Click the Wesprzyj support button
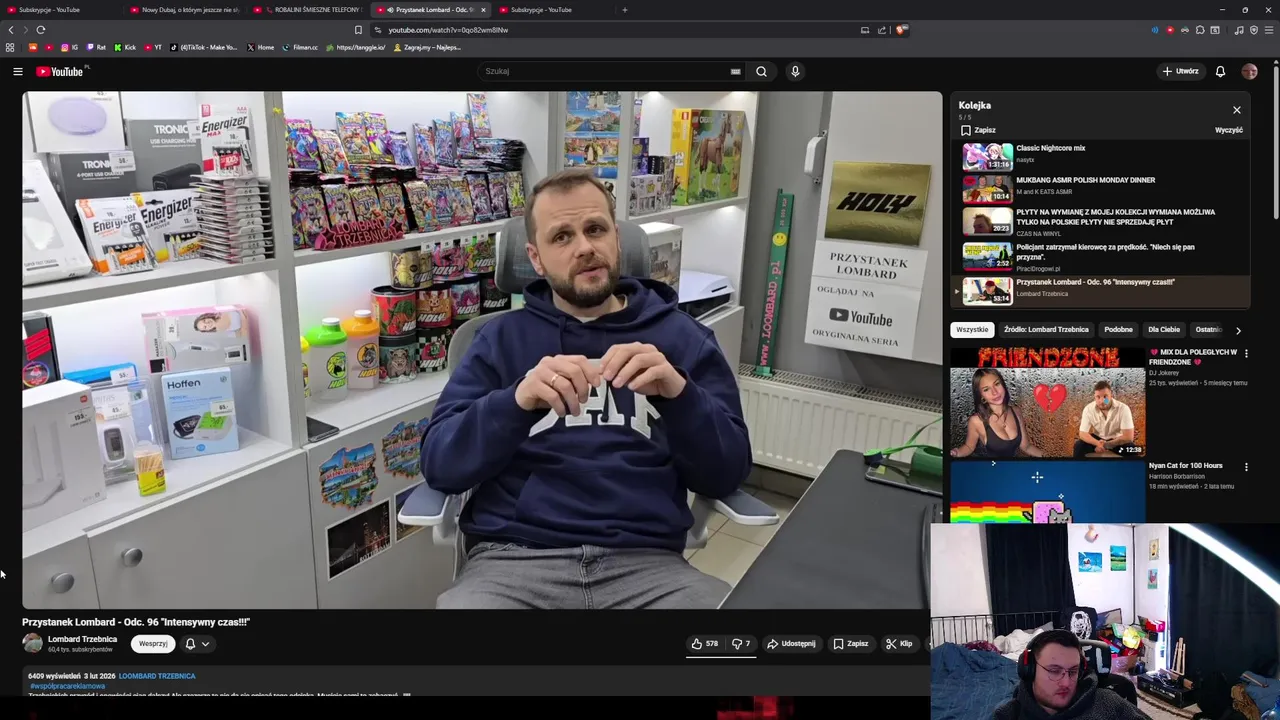This screenshot has height=720, width=1280. [153, 644]
